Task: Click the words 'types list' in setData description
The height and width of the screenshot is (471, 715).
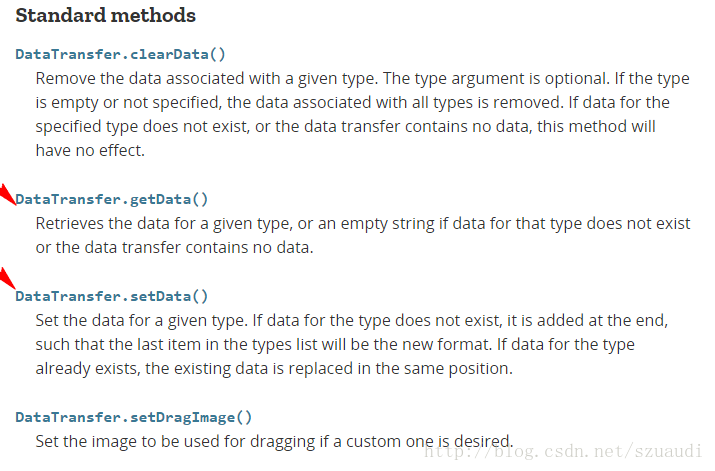Action: (283, 344)
